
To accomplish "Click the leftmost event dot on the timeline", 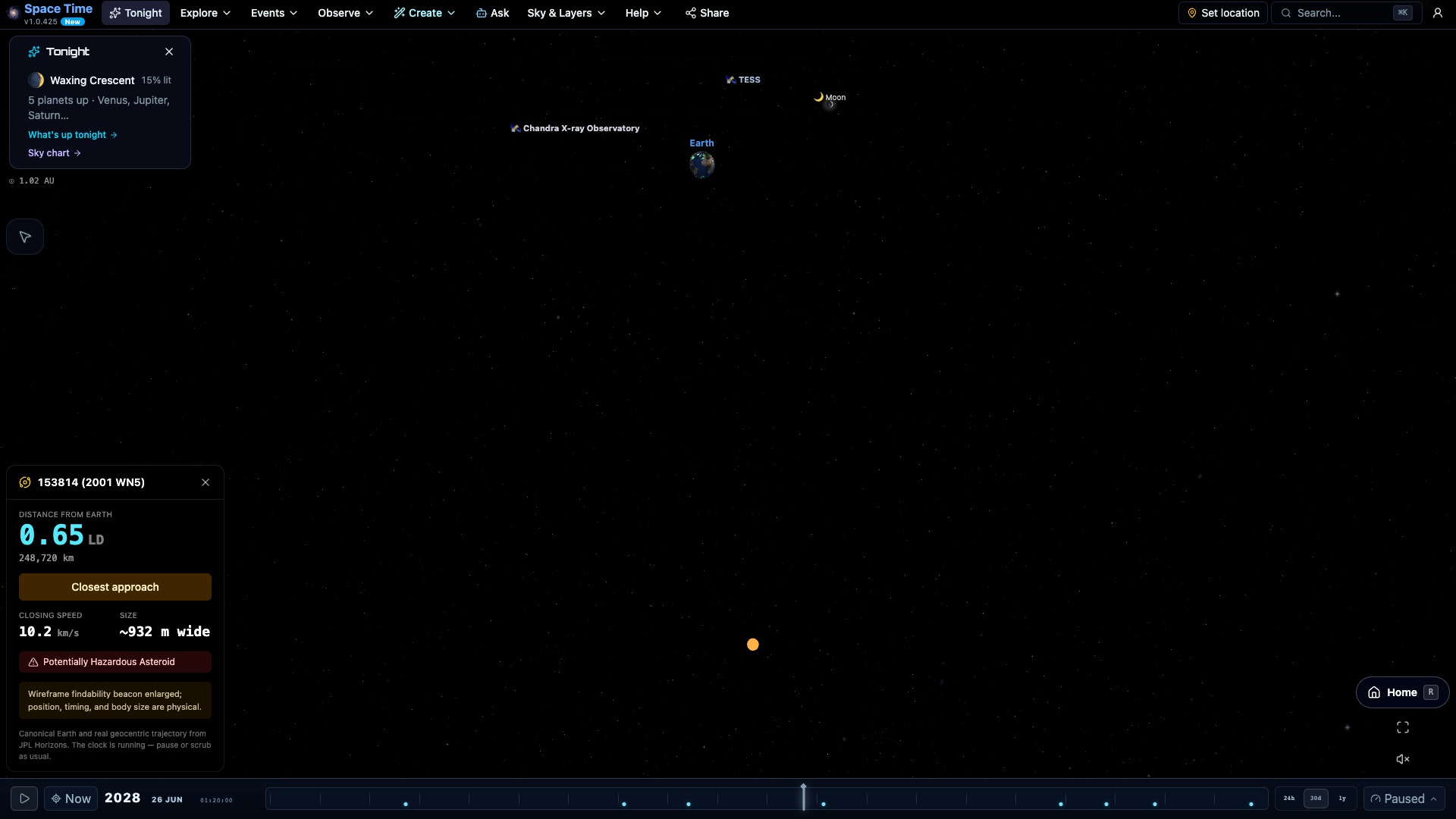I will [x=406, y=805].
